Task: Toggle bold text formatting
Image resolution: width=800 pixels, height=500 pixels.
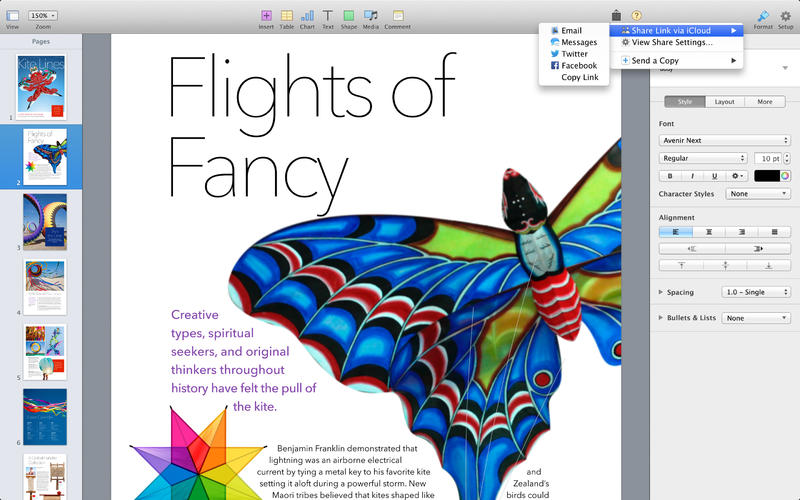Action: click(x=670, y=176)
